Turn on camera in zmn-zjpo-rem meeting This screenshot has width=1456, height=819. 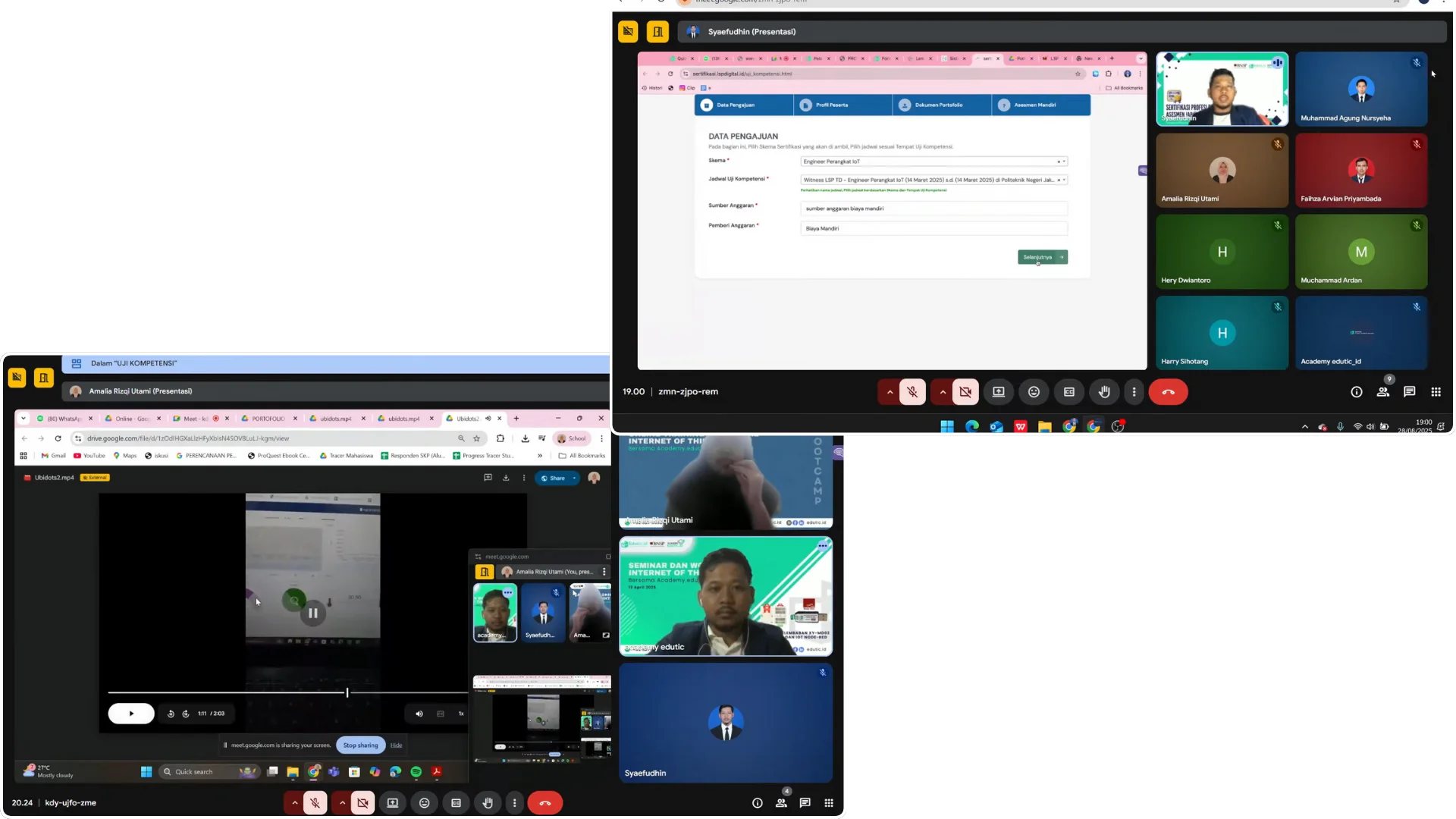pos(965,392)
